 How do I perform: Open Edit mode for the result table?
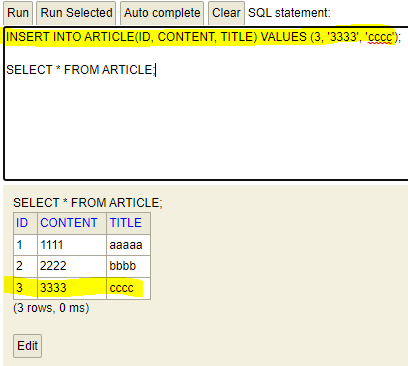coord(27,346)
